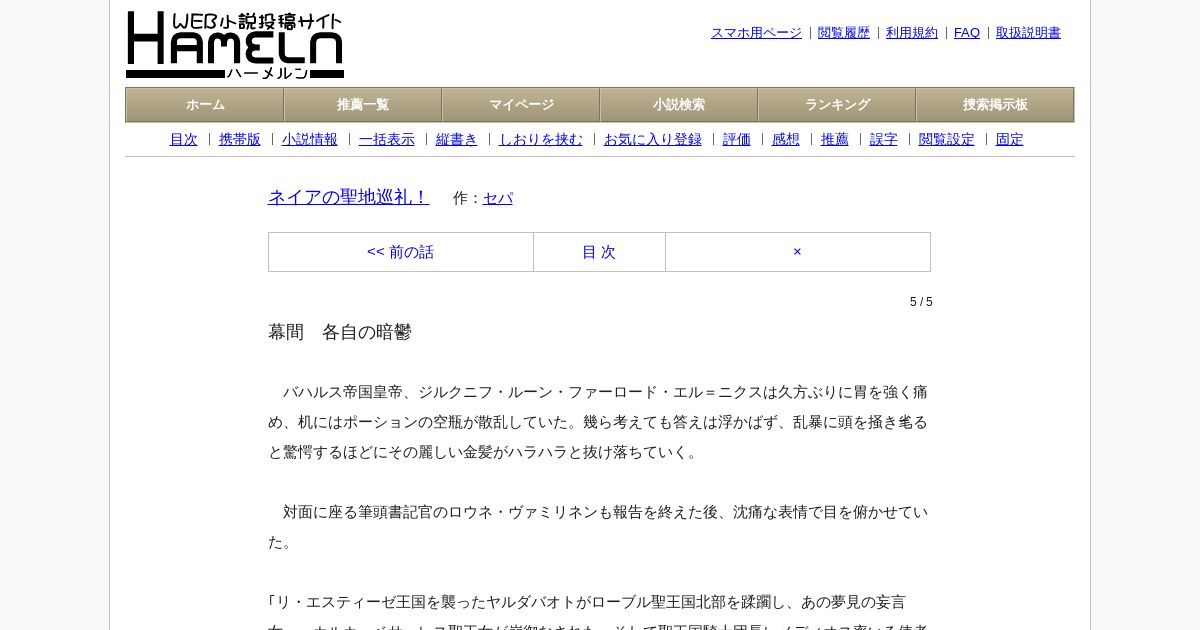Toggle the 固定 link
1200x630 pixels.
[1010, 140]
